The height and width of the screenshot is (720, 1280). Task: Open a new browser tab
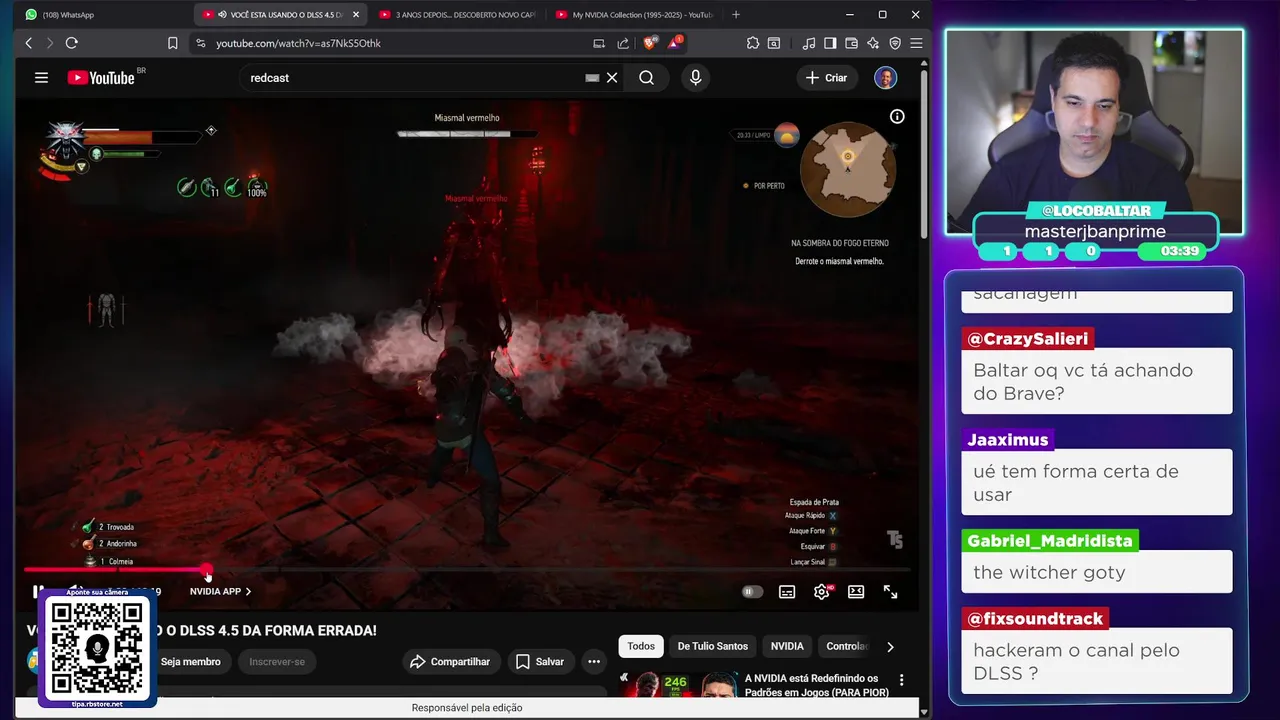point(736,15)
